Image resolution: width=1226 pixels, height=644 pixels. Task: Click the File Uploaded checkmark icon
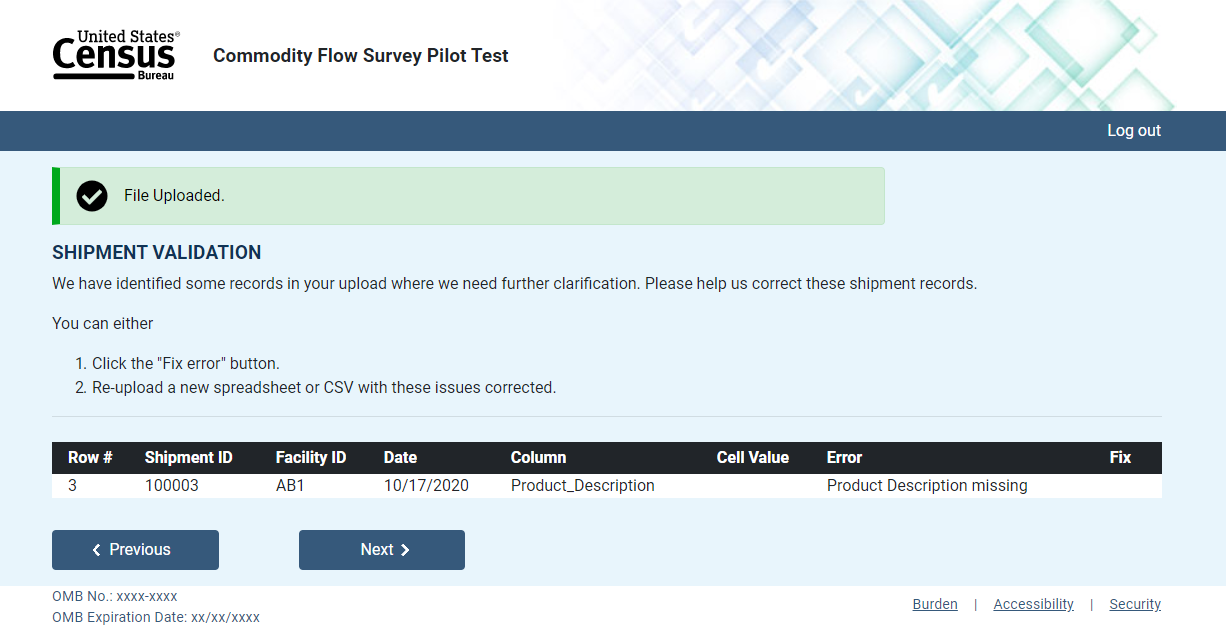point(92,196)
